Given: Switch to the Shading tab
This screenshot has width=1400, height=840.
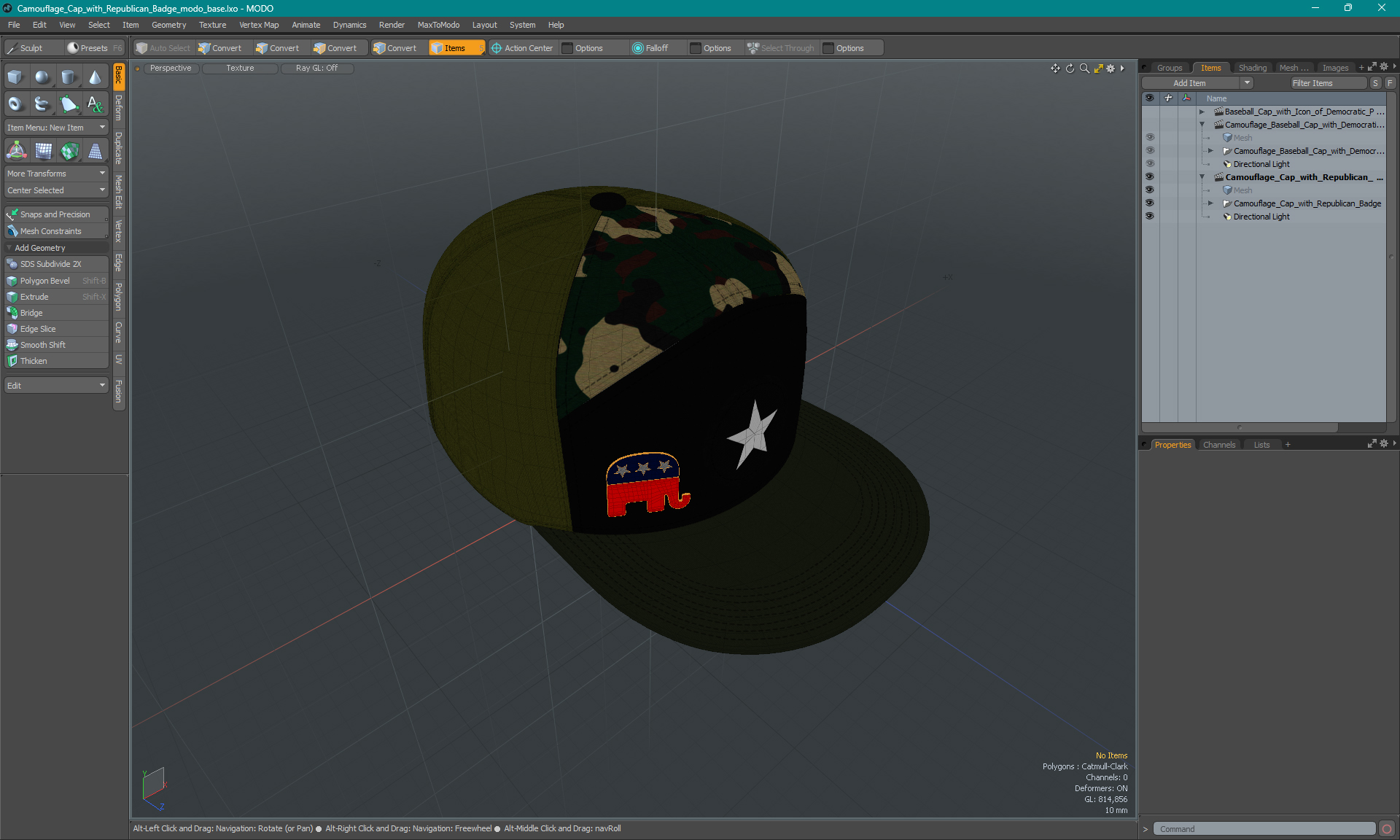Looking at the screenshot, I should tap(1252, 68).
